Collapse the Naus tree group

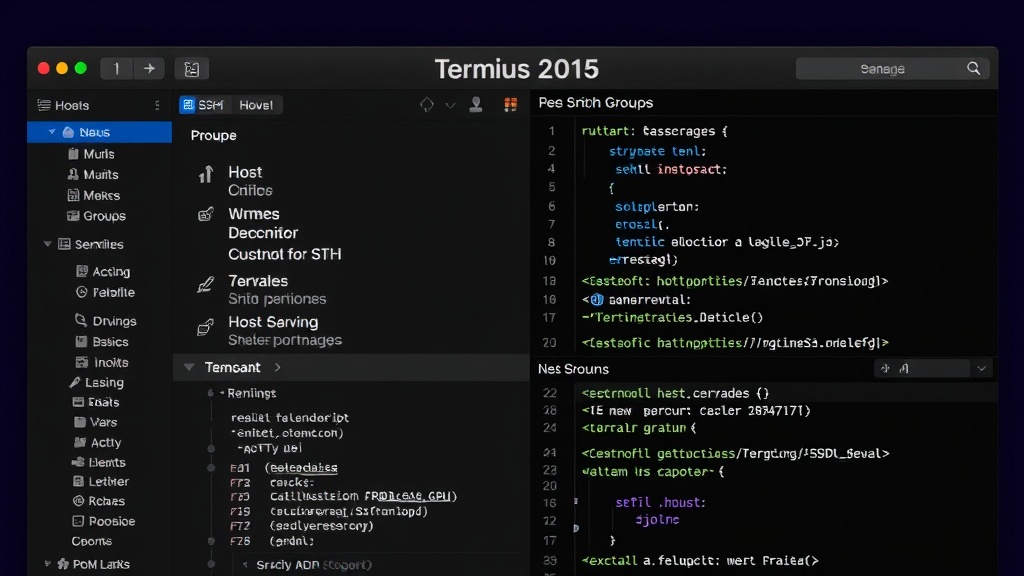[52, 132]
